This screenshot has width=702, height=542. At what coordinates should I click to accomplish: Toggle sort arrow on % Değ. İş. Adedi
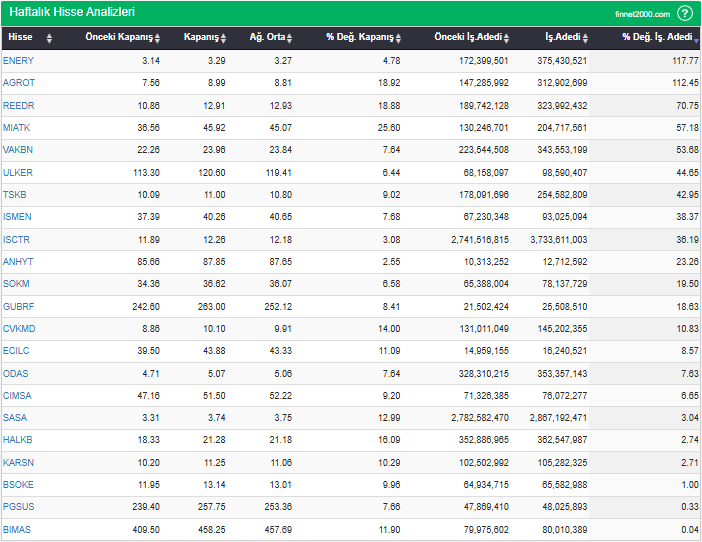point(696,41)
